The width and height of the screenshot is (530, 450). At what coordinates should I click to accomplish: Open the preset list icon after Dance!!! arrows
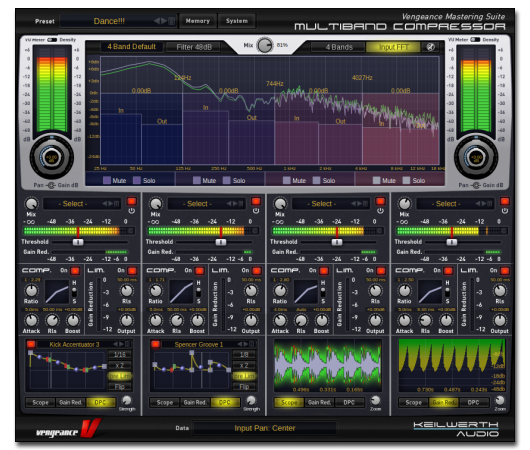pos(172,21)
